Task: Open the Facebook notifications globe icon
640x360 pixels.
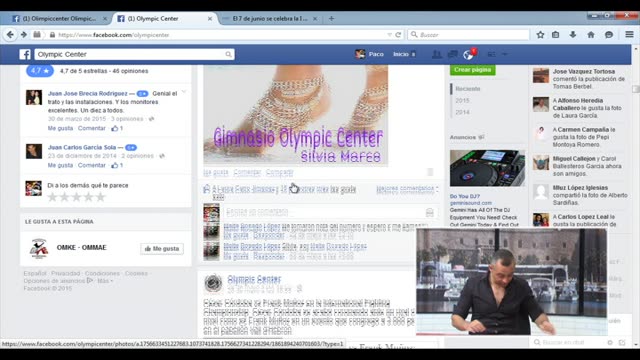Action: click(469, 54)
